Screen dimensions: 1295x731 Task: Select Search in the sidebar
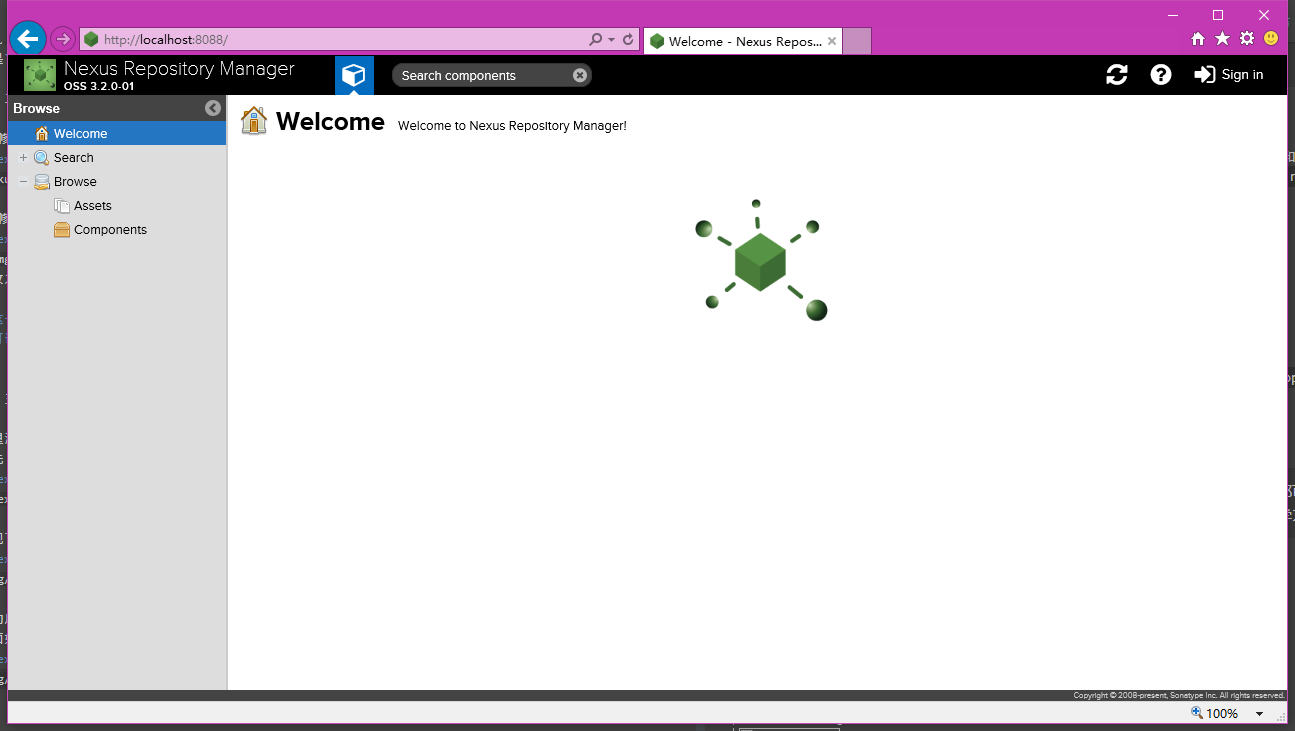coord(73,158)
